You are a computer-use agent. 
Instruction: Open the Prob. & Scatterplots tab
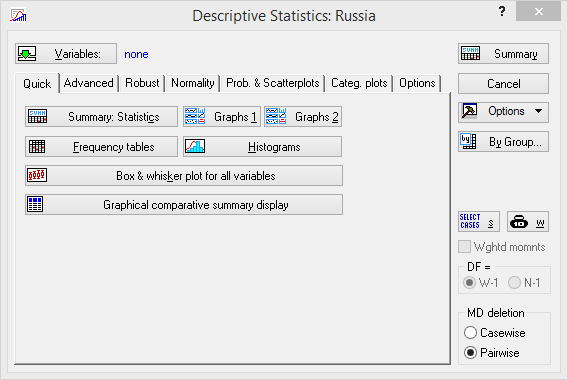click(273, 83)
